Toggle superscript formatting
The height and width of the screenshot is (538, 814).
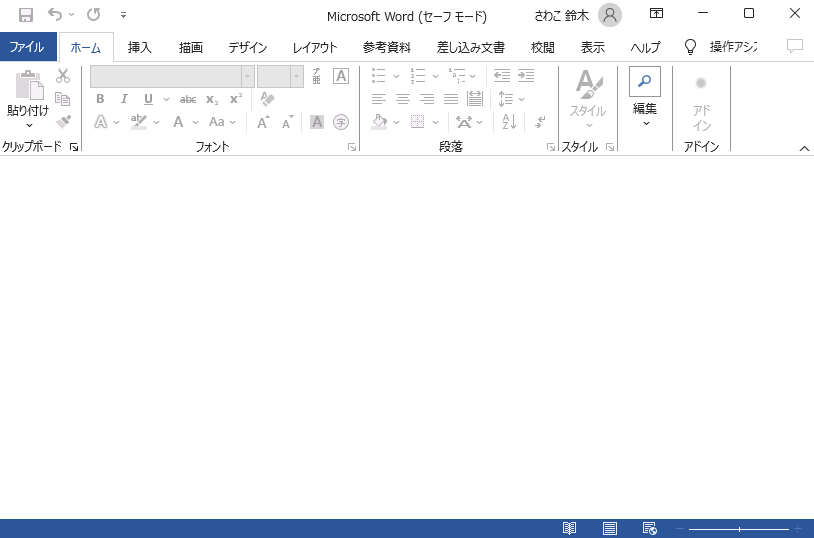coord(236,99)
